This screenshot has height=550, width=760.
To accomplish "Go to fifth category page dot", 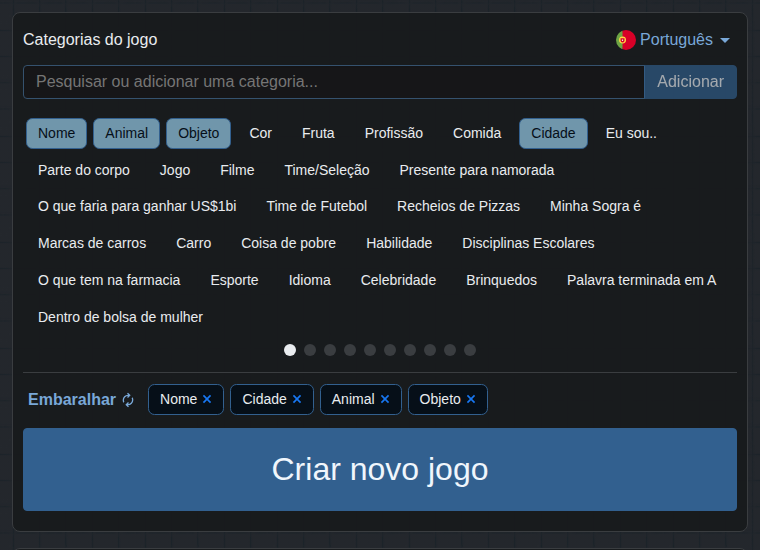I will (x=370, y=350).
